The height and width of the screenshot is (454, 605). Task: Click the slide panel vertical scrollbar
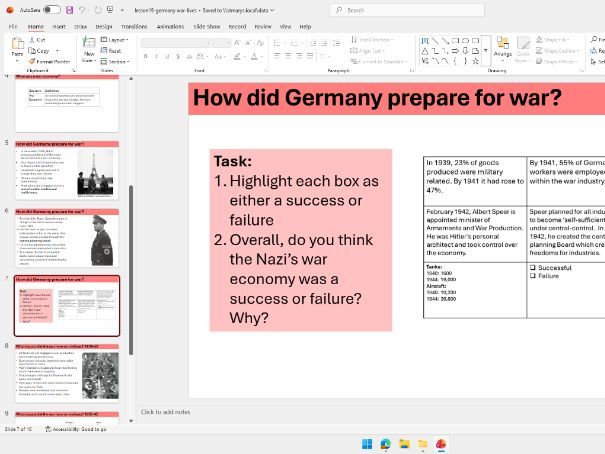(x=131, y=270)
